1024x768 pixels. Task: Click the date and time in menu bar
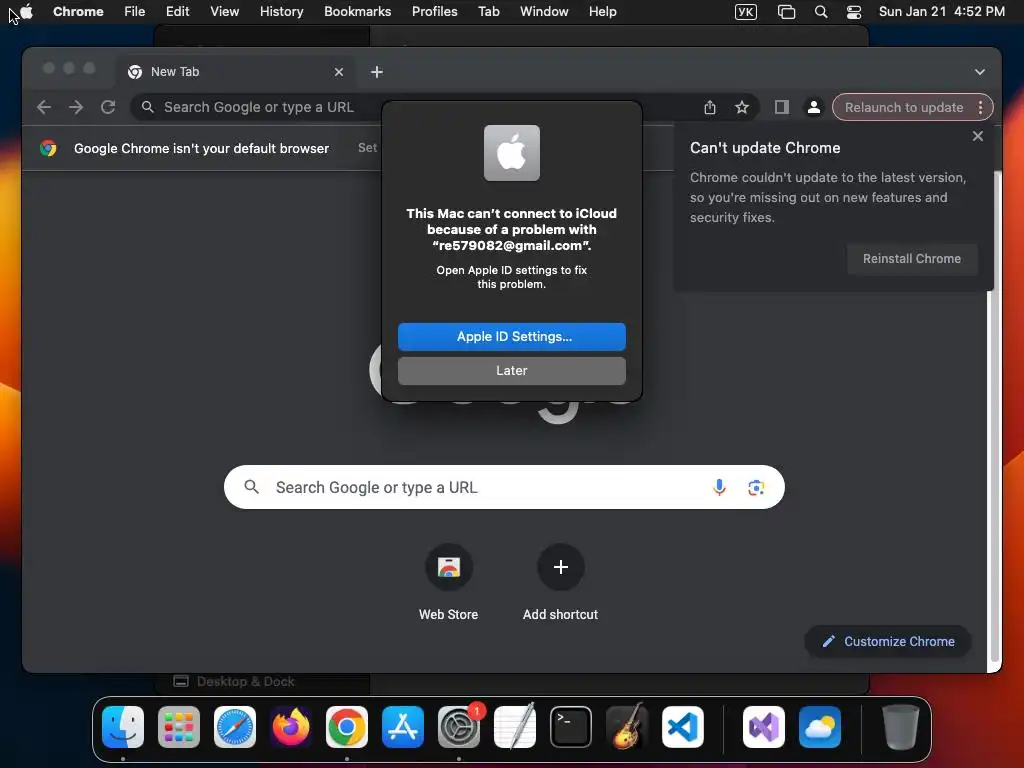tap(942, 11)
